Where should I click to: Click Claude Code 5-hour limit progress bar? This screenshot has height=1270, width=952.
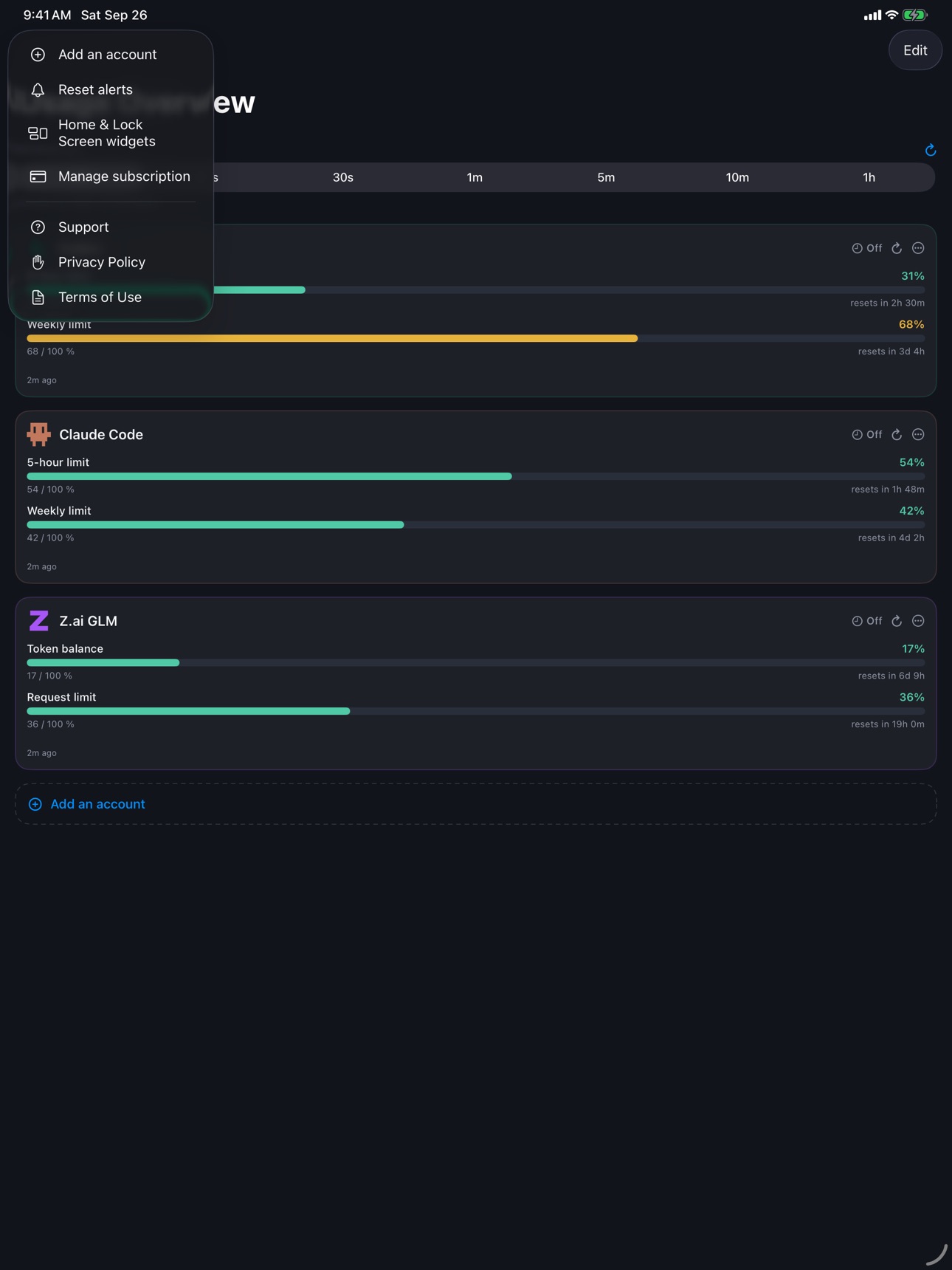475,476
